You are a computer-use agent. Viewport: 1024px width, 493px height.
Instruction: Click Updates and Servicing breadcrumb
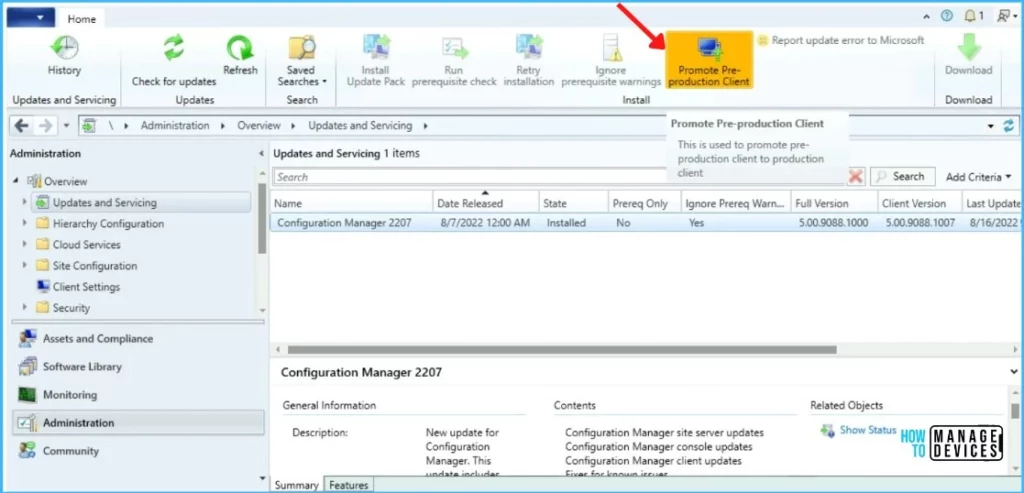pos(360,125)
